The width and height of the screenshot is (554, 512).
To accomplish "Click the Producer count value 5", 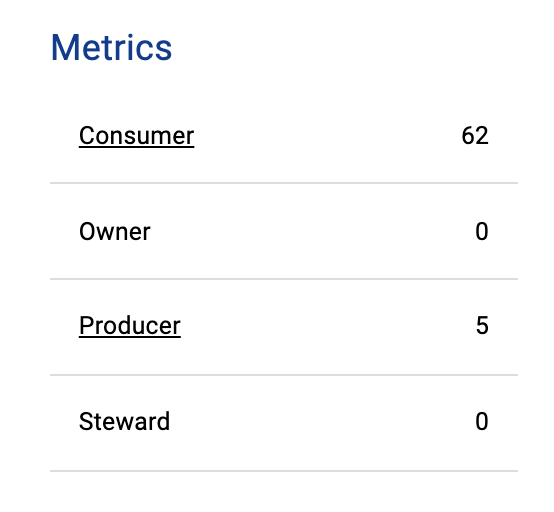I will coord(482,325).
